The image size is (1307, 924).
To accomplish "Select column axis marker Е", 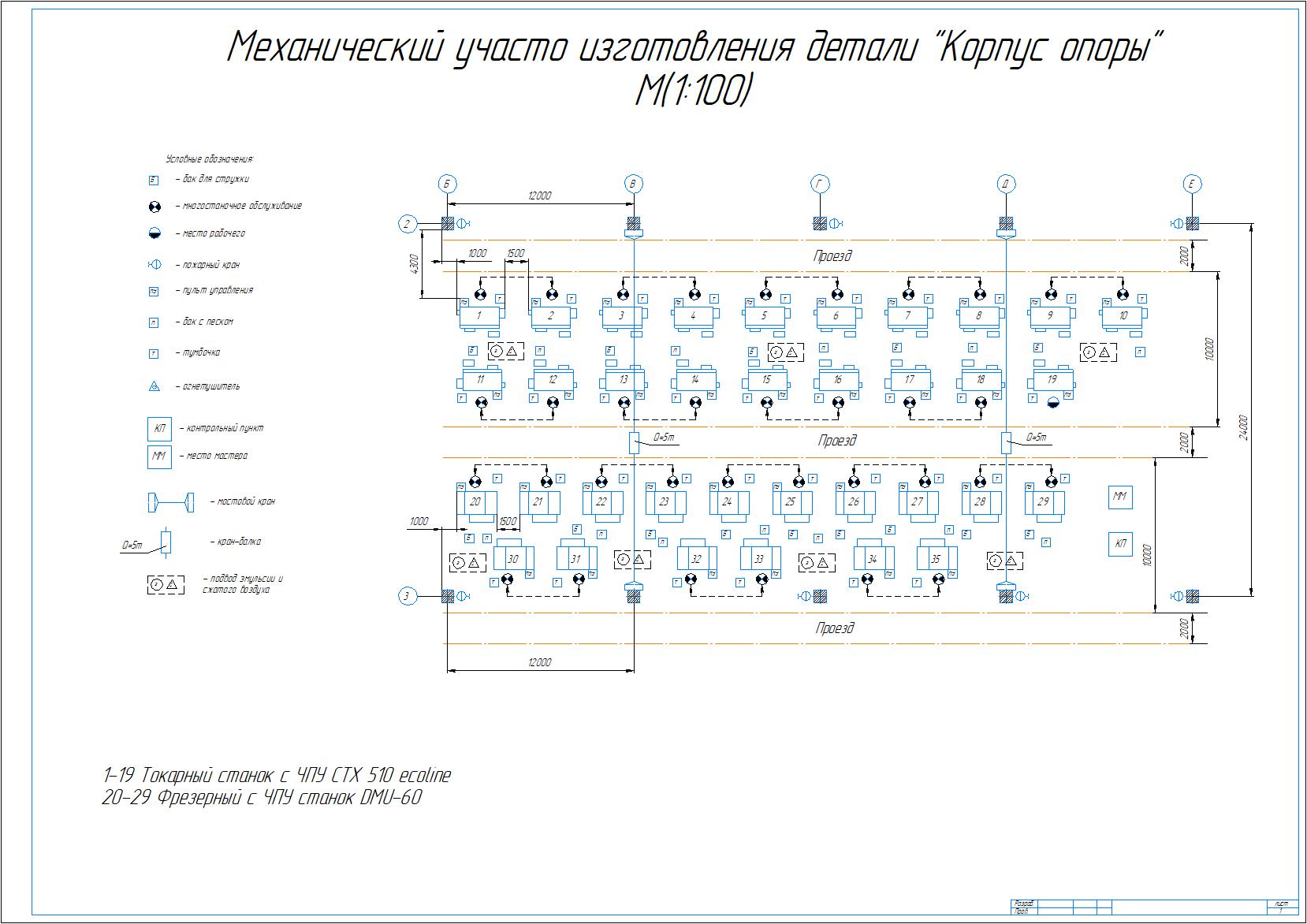I will coord(1192,184).
